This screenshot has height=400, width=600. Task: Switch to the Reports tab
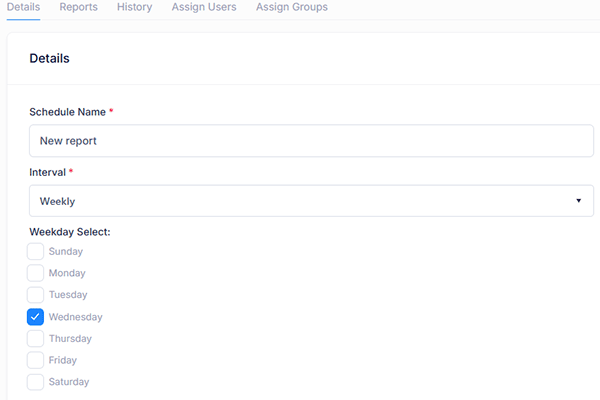[78, 7]
